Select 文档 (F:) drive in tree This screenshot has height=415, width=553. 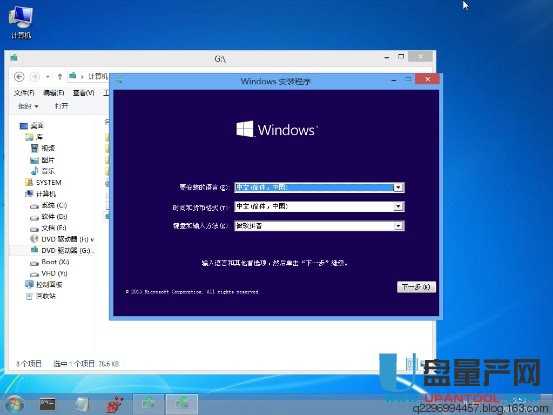pyautogui.click(x=54, y=228)
